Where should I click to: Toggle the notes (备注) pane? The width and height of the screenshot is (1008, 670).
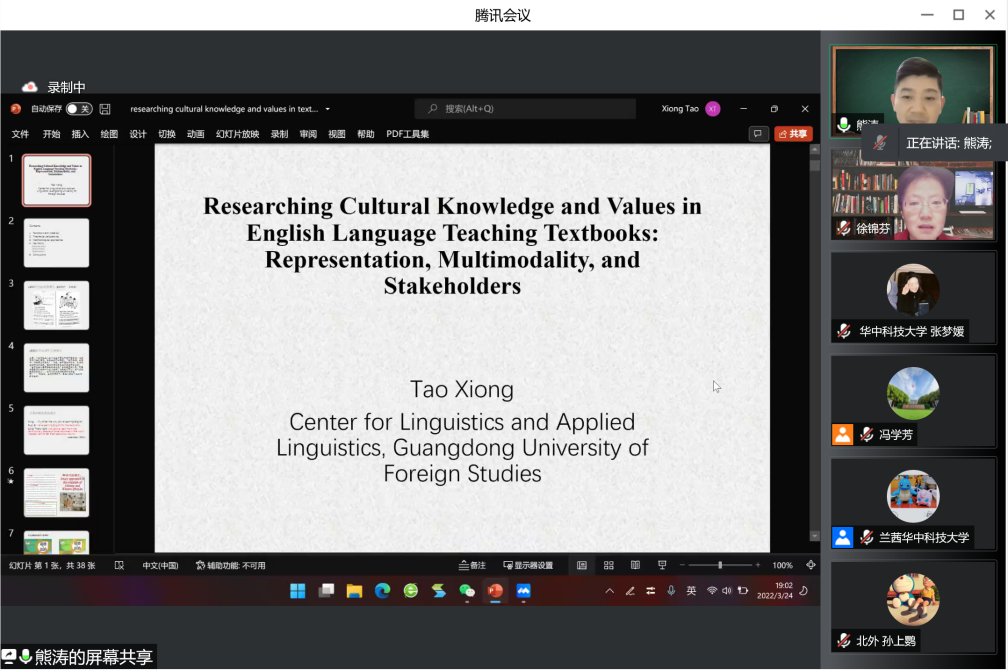pos(472,565)
